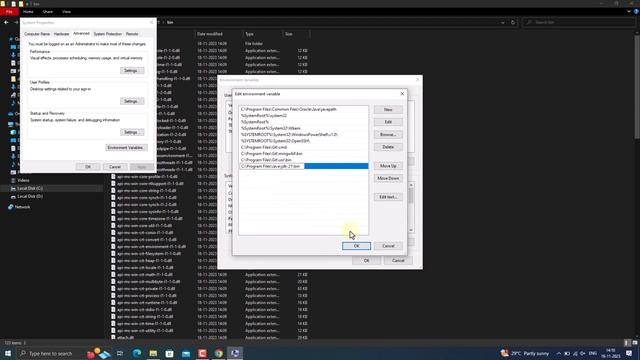The height and width of the screenshot is (360, 640).
Task: Click the weather widget showing Partly sunny
Action: coord(524,353)
